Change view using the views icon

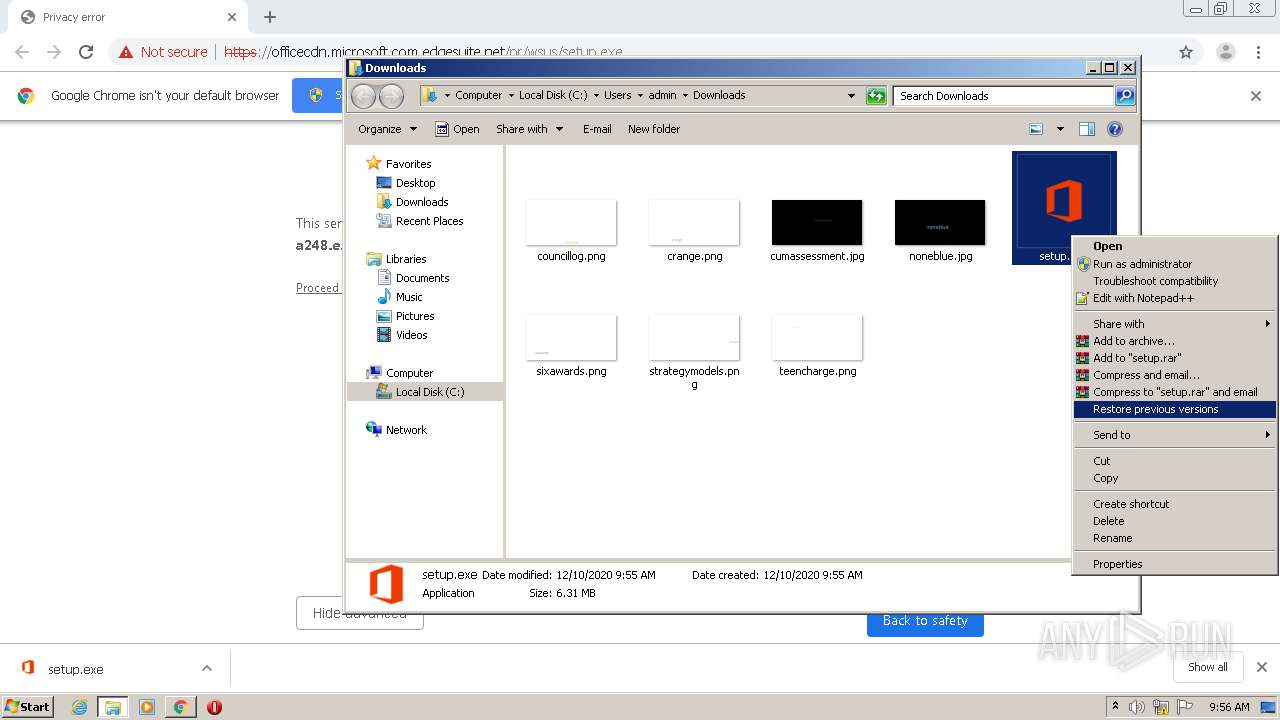tap(1036, 129)
